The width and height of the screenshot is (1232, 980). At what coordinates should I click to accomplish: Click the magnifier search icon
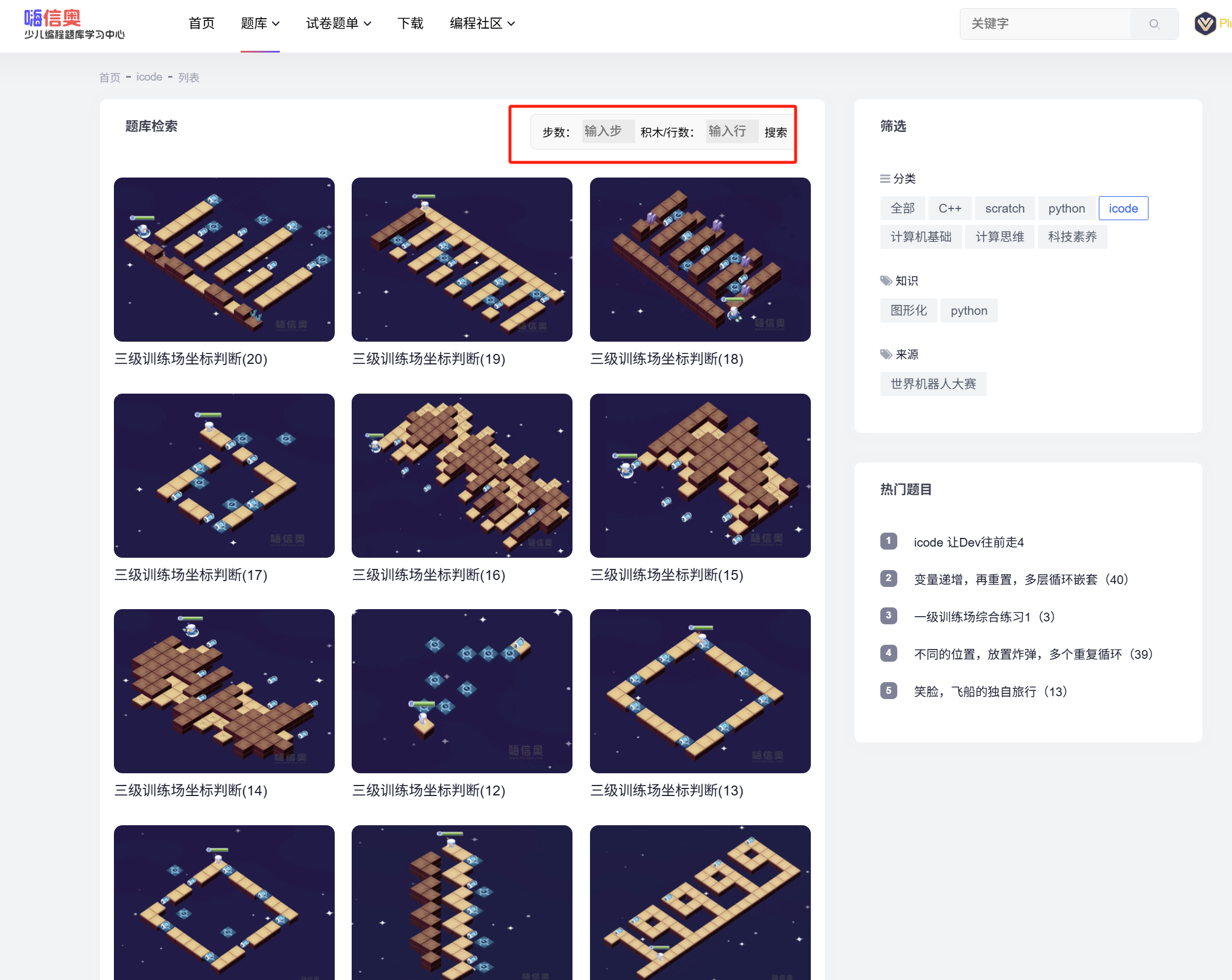(x=1154, y=24)
